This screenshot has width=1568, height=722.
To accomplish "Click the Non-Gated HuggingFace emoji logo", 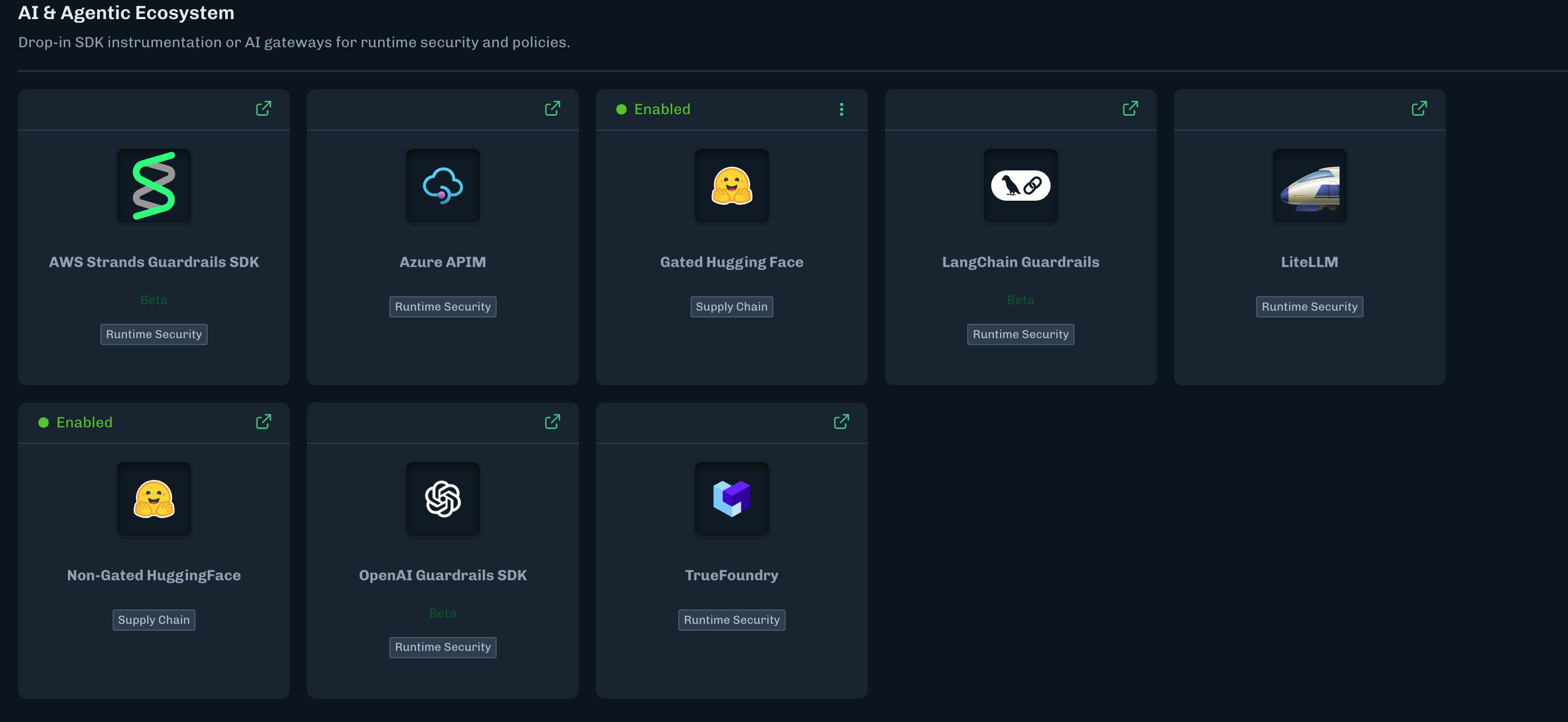I will [x=154, y=500].
